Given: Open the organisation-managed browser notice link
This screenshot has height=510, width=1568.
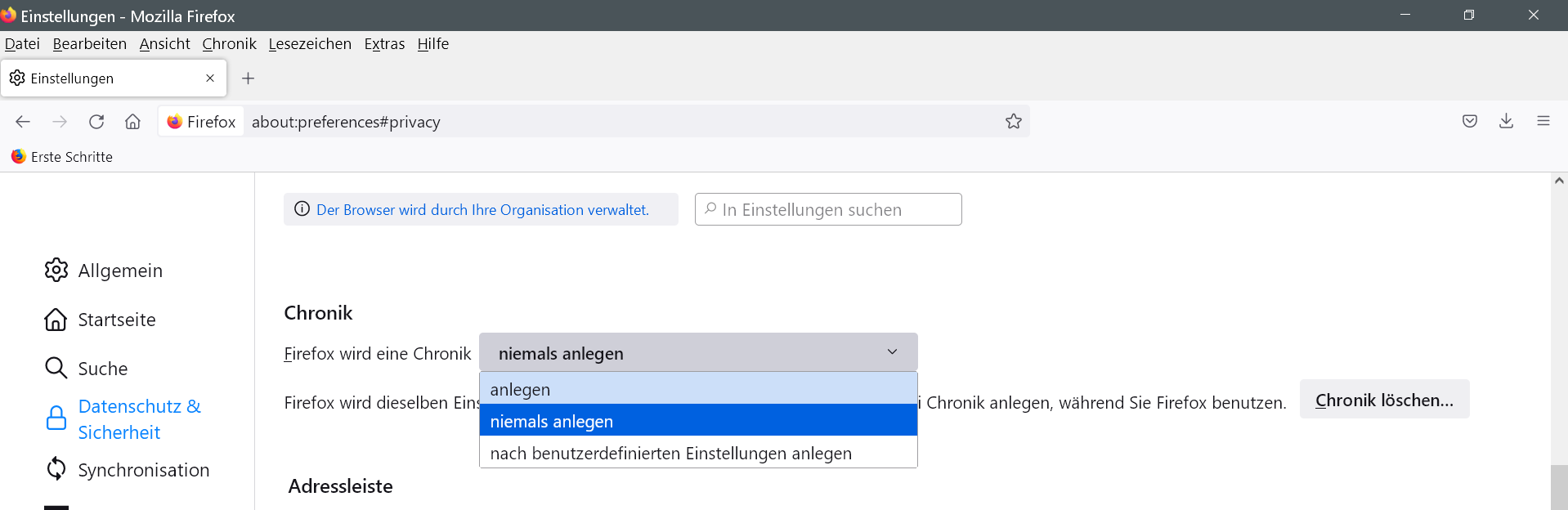Looking at the screenshot, I should [x=482, y=210].
